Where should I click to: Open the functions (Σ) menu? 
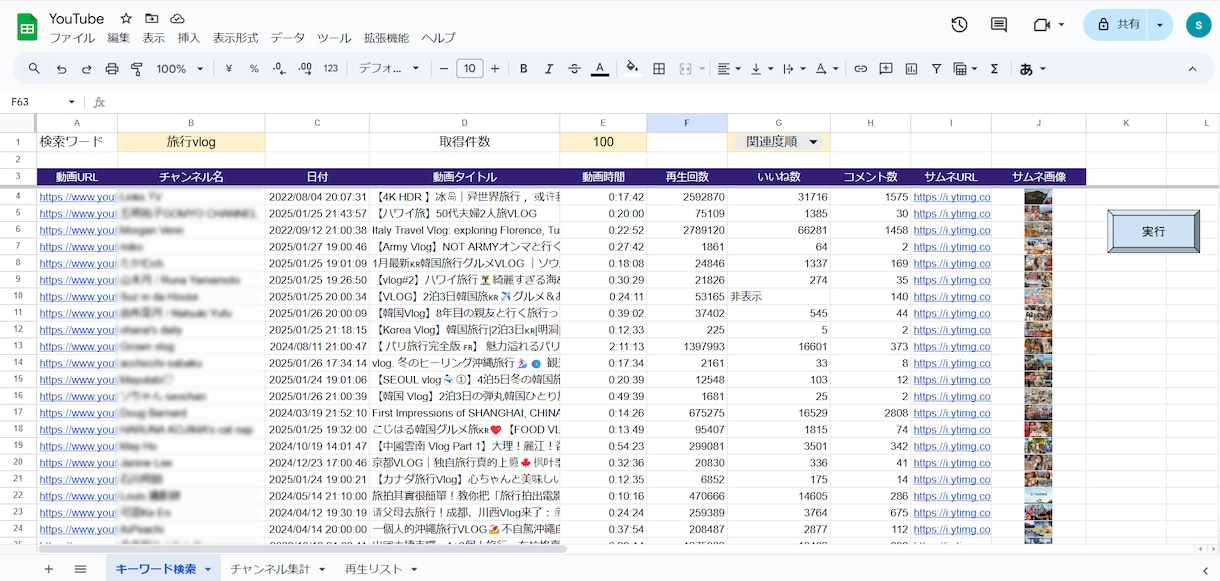pos(994,69)
